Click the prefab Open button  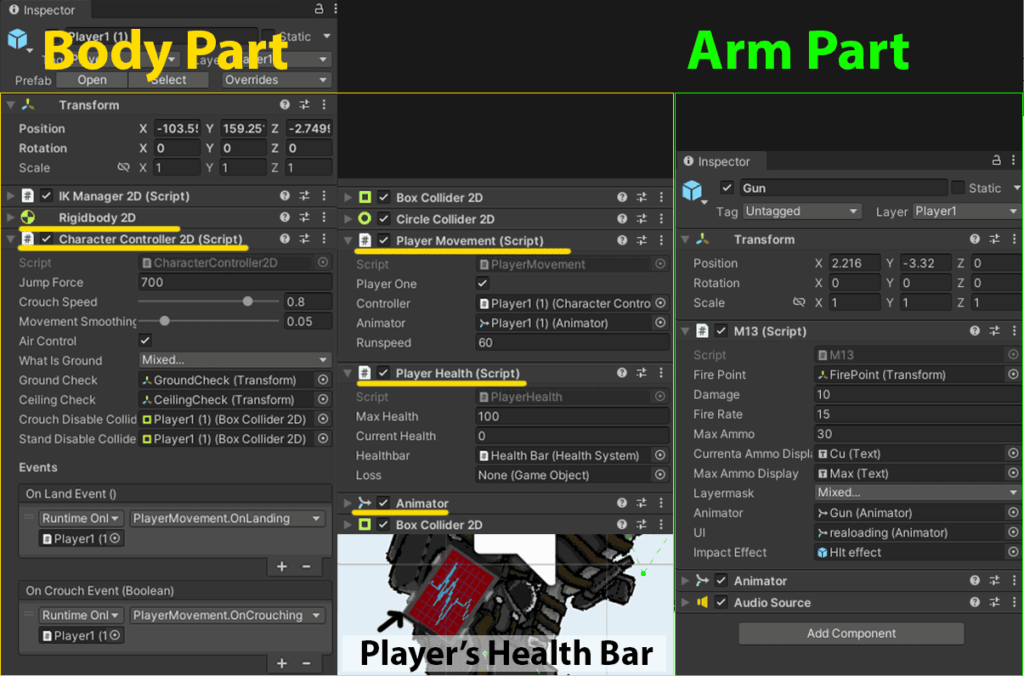click(x=91, y=80)
